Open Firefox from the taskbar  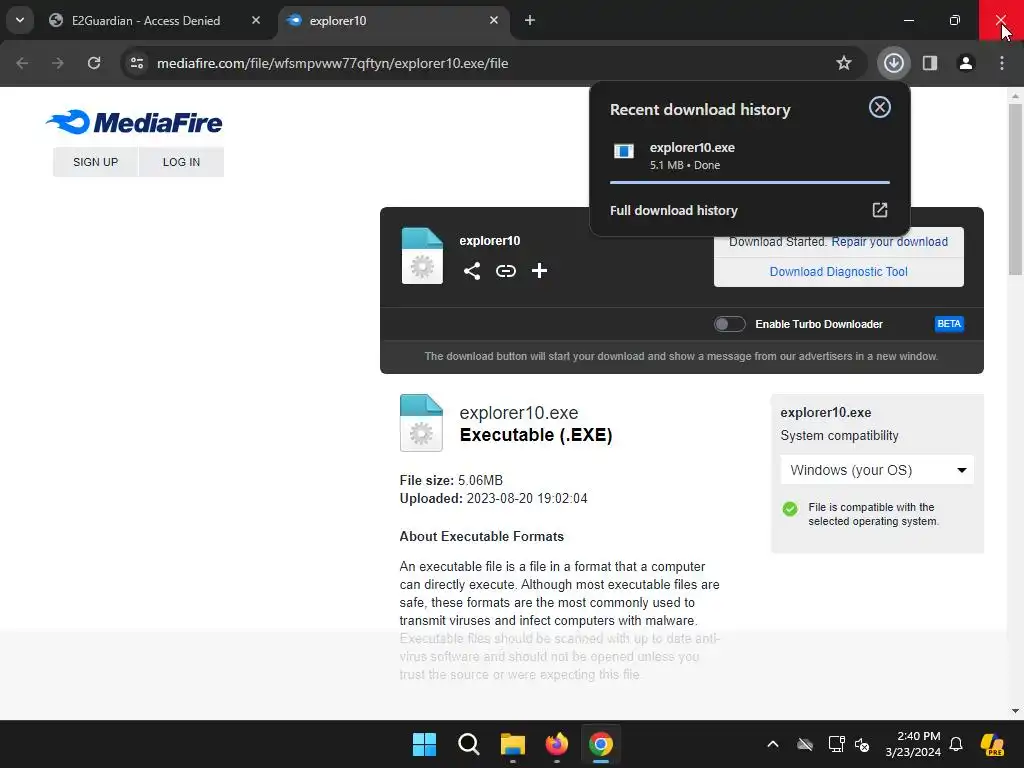(556, 744)
